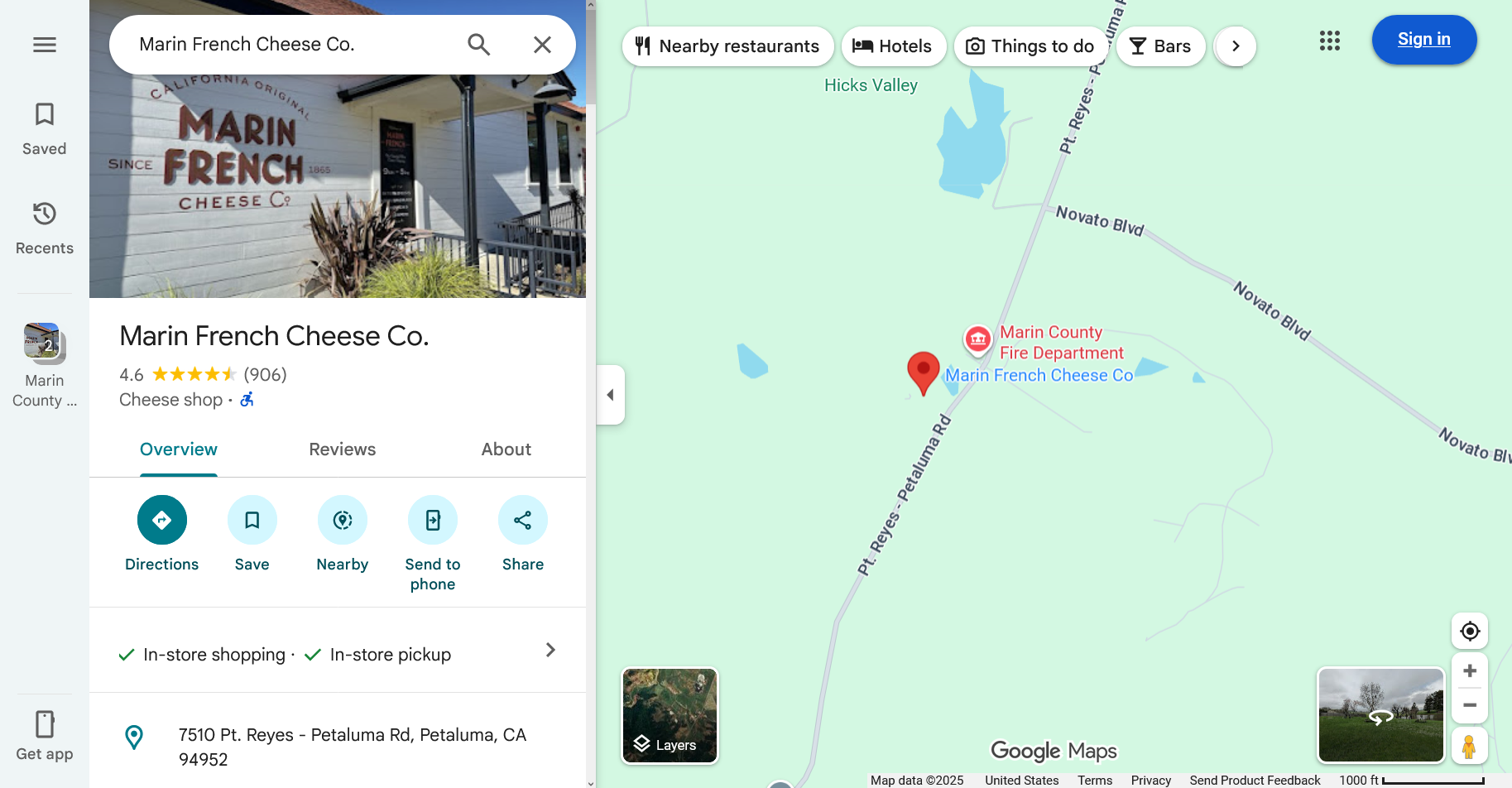Open the Layers map view
Image resolution: width=1512 pixels, height=788 pixels.
[x=670, y=716]
